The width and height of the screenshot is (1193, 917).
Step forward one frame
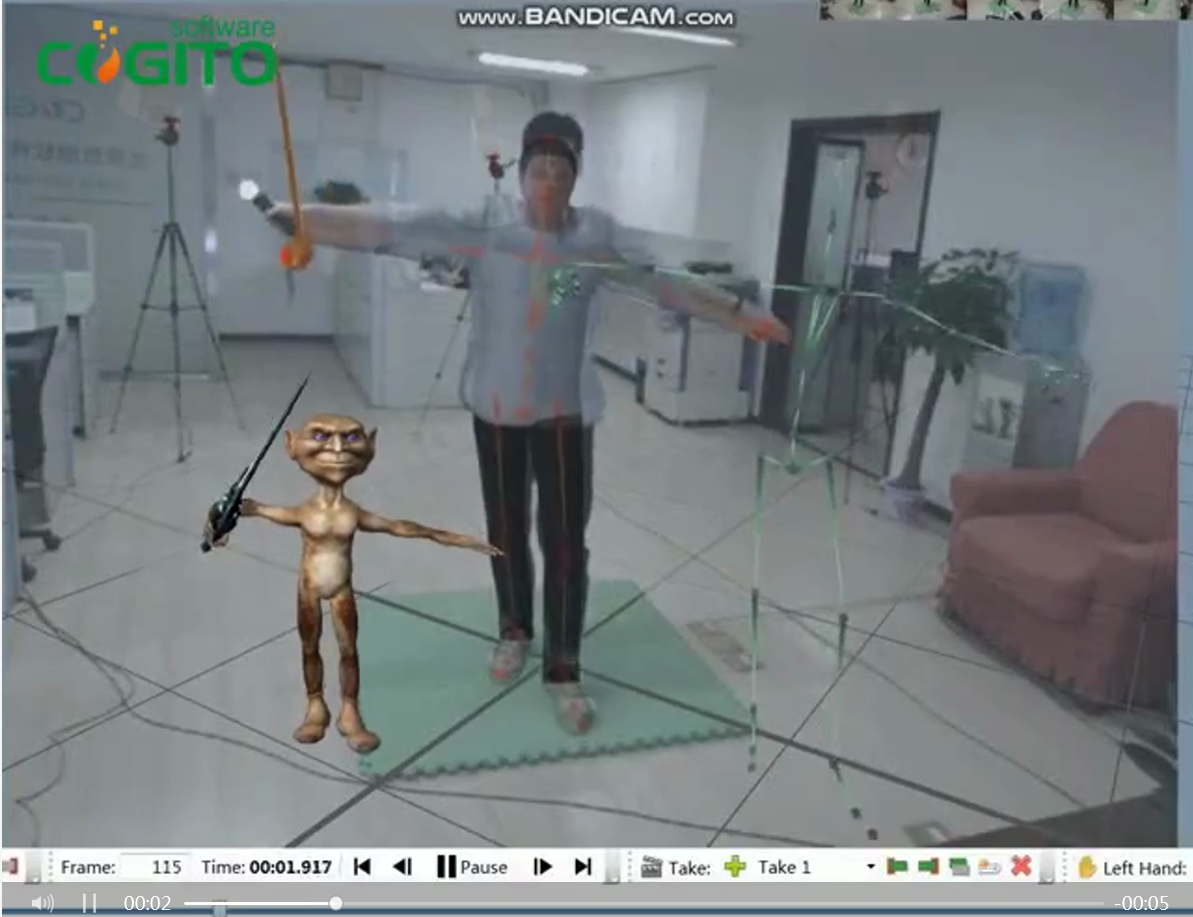point(542,867)
